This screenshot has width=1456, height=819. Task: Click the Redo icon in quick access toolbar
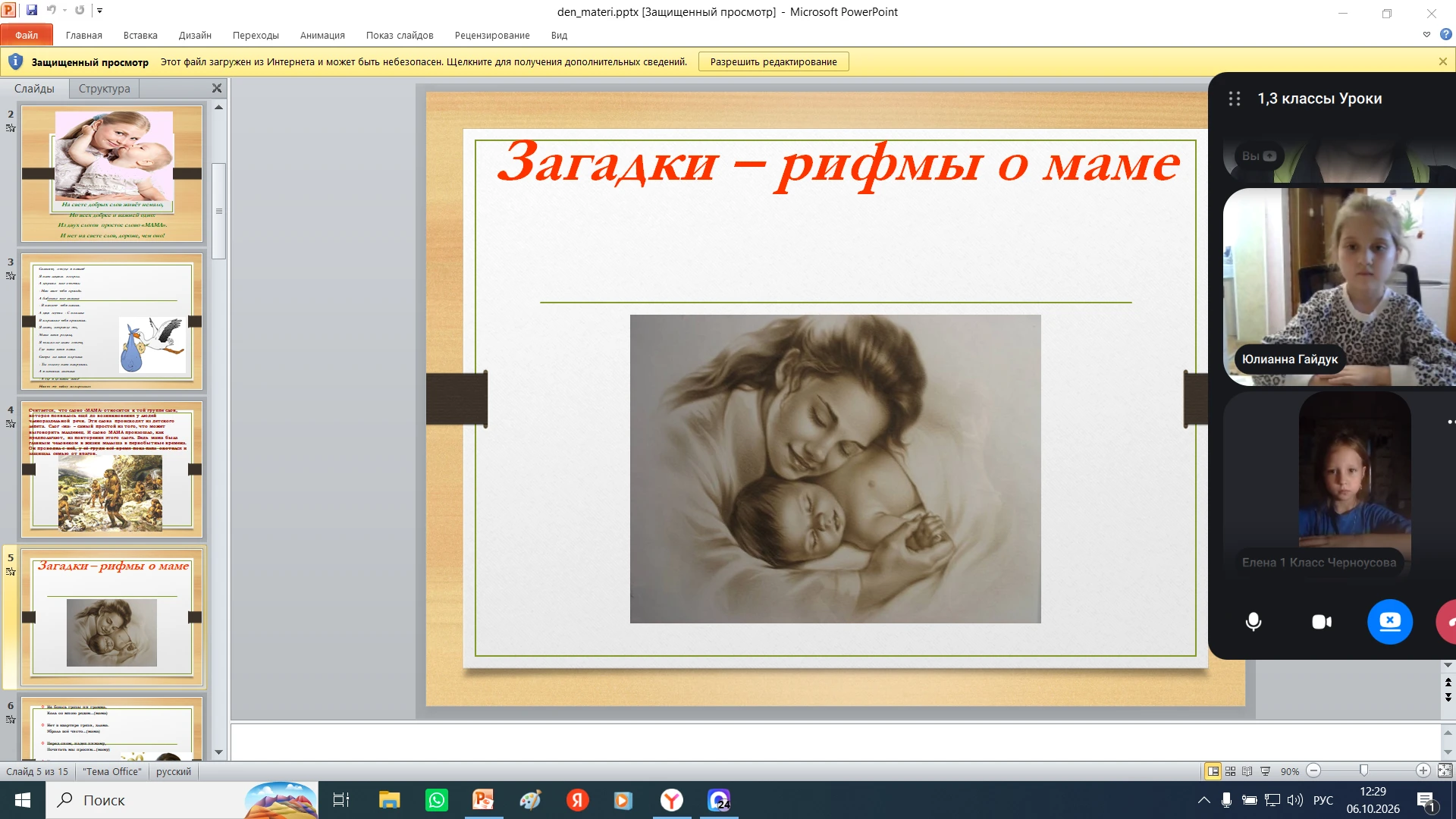point(80,11)
